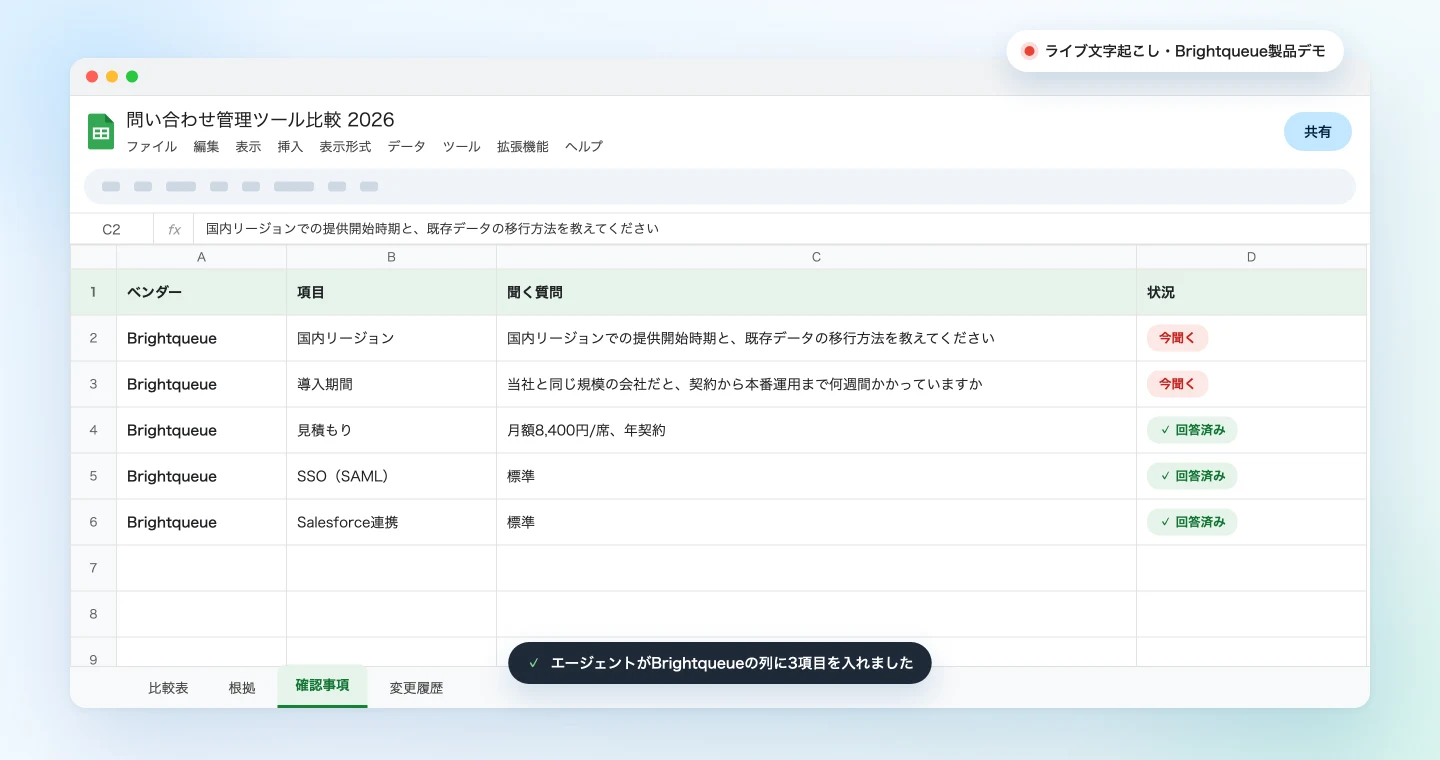Click the green Sheets logo icon

pyautogui.click(x=101, y=131)
